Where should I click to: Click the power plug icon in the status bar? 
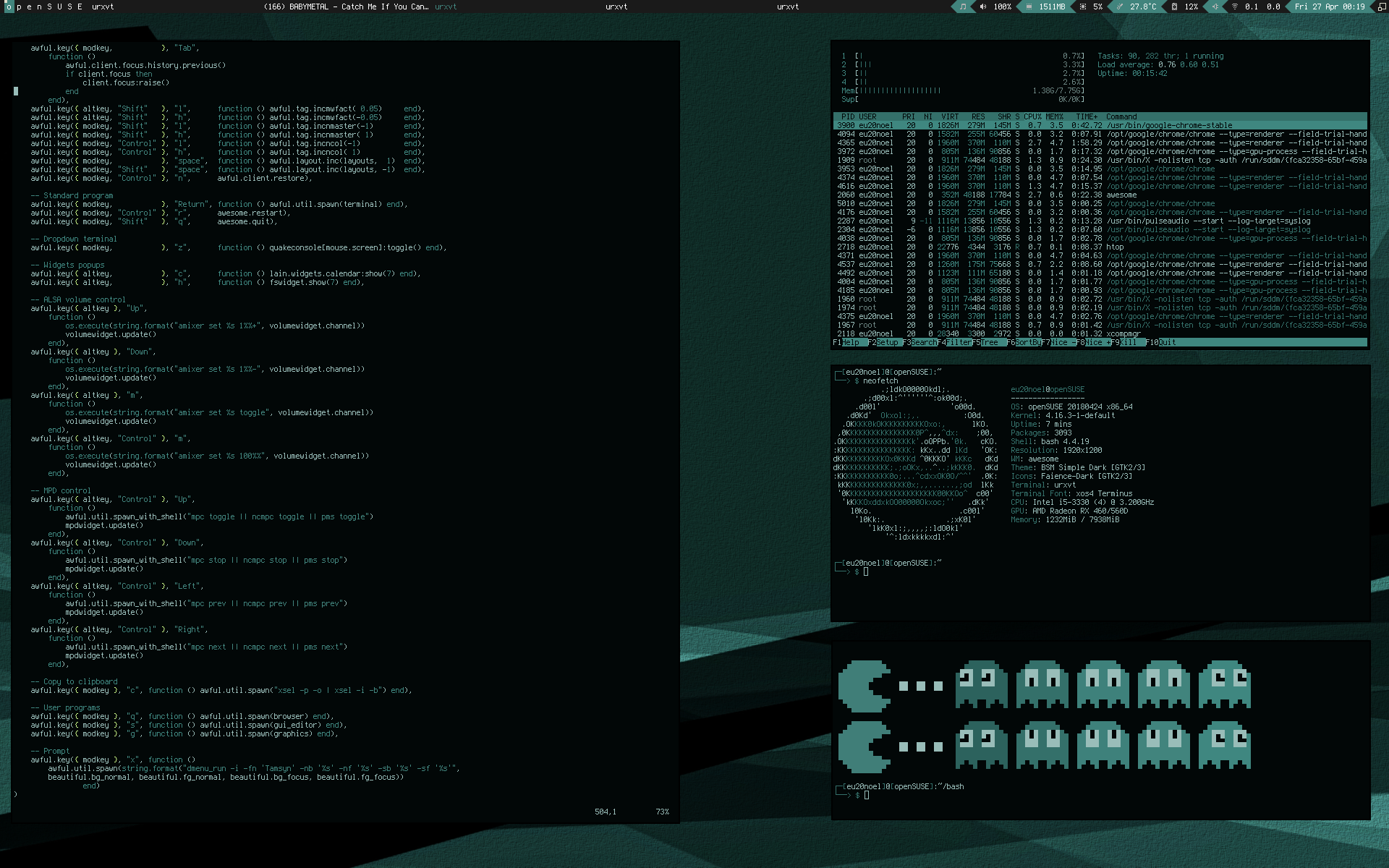[1215, 7]
